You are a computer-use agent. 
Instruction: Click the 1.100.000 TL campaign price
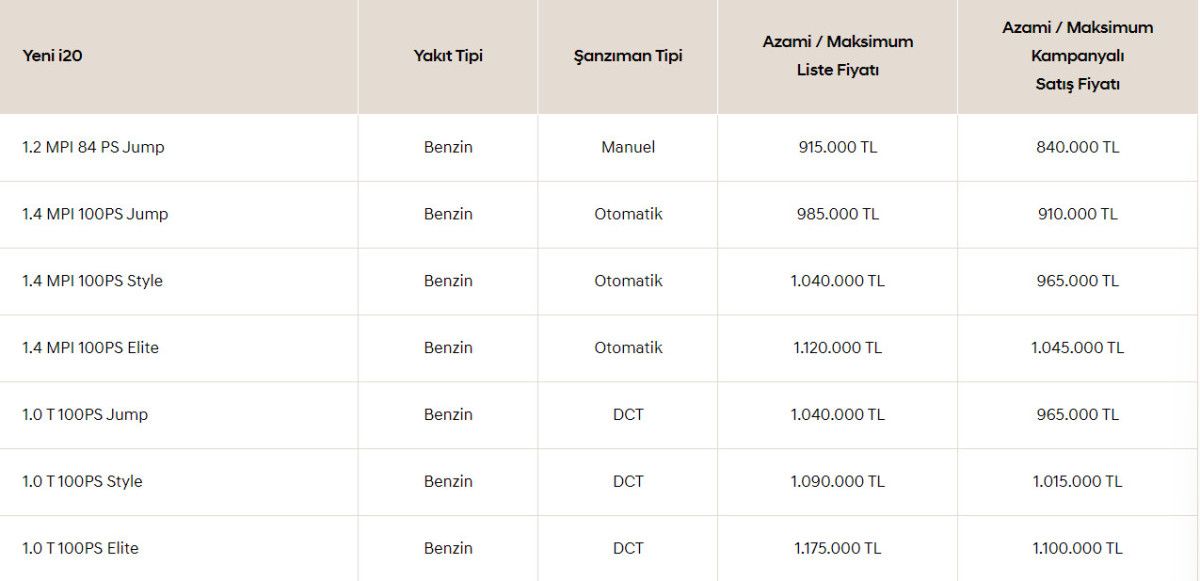(1078, 549)
